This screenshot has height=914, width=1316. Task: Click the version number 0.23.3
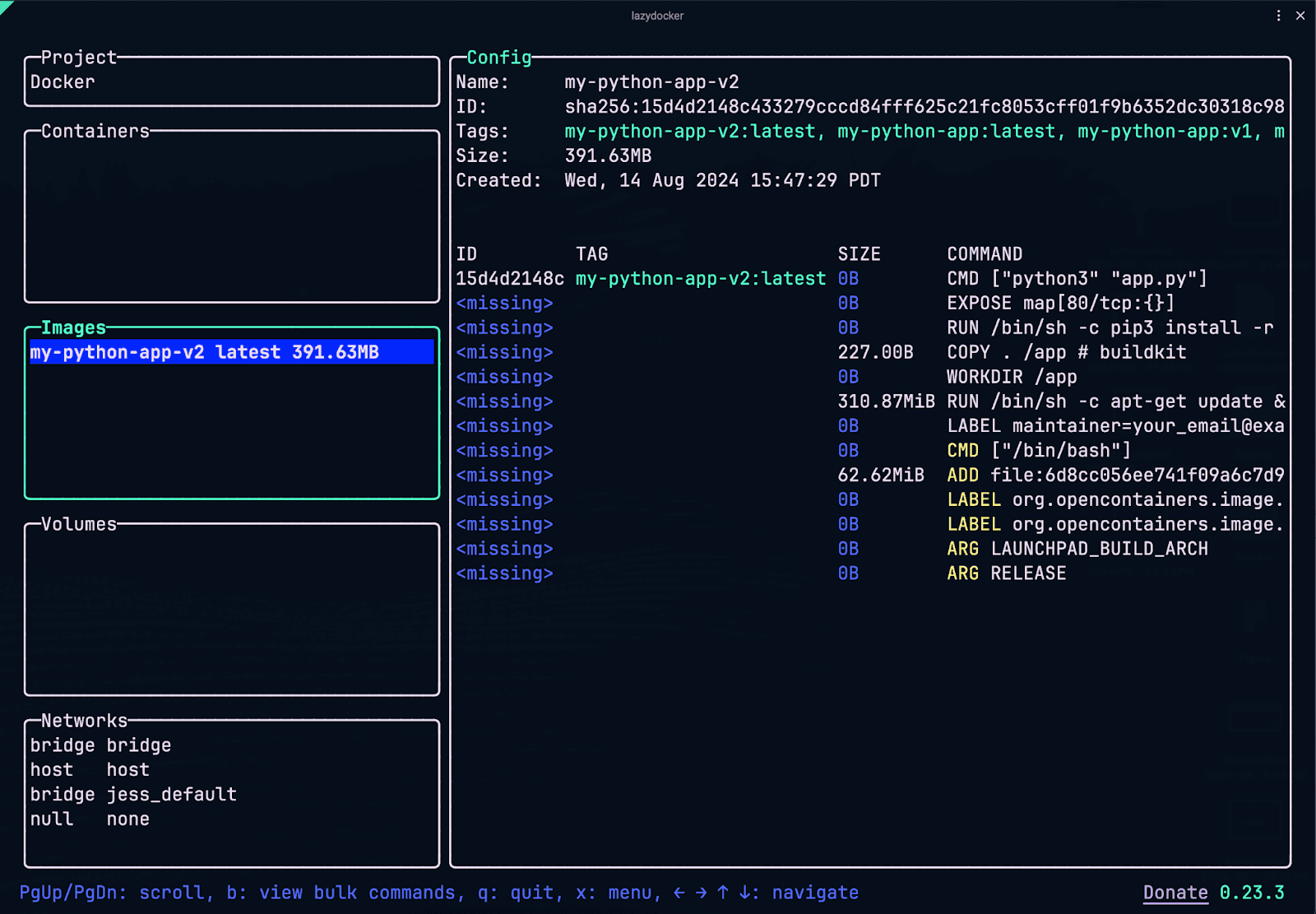(1251, 893)
